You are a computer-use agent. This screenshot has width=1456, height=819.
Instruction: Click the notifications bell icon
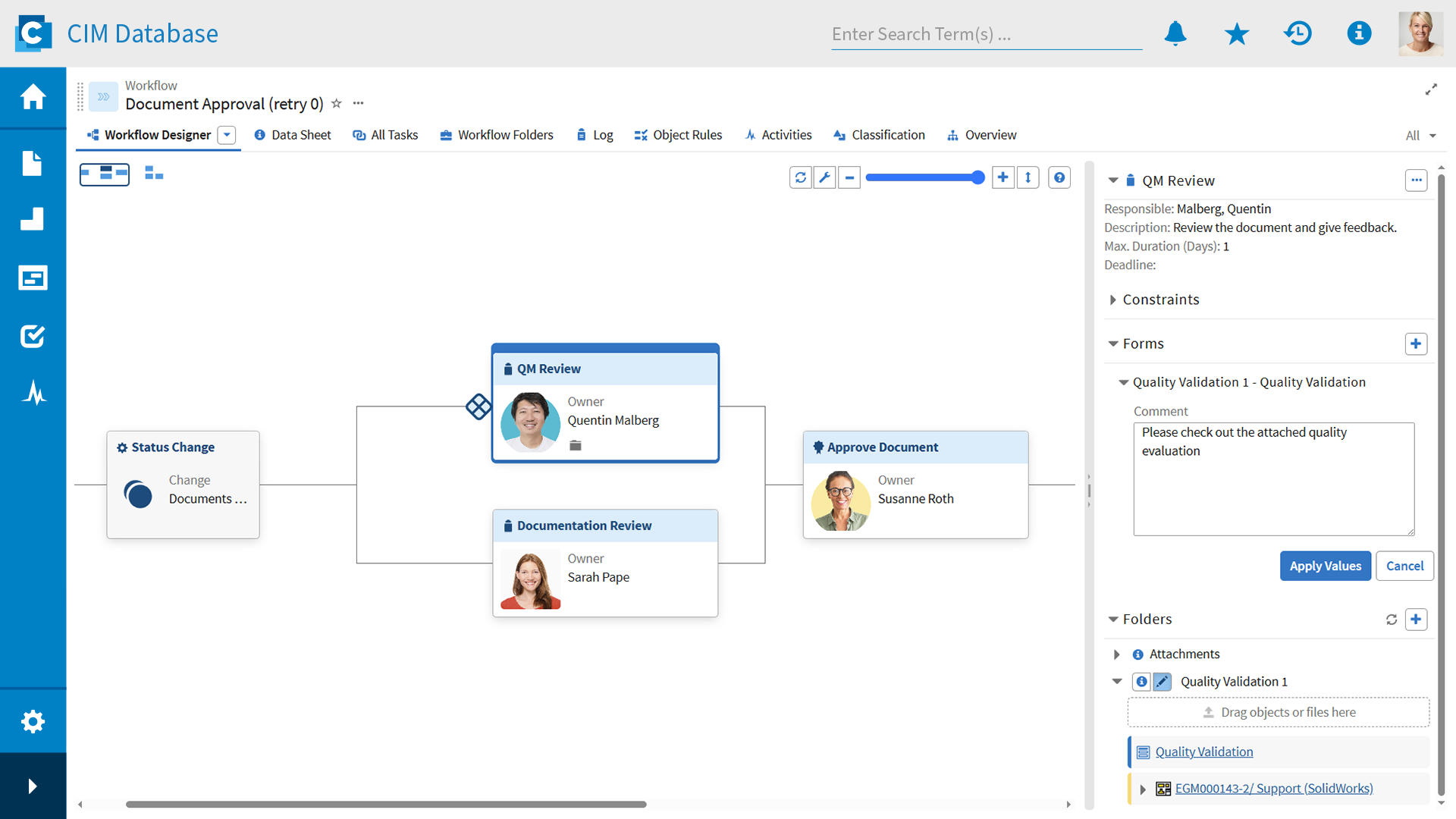pos(1175,33)
